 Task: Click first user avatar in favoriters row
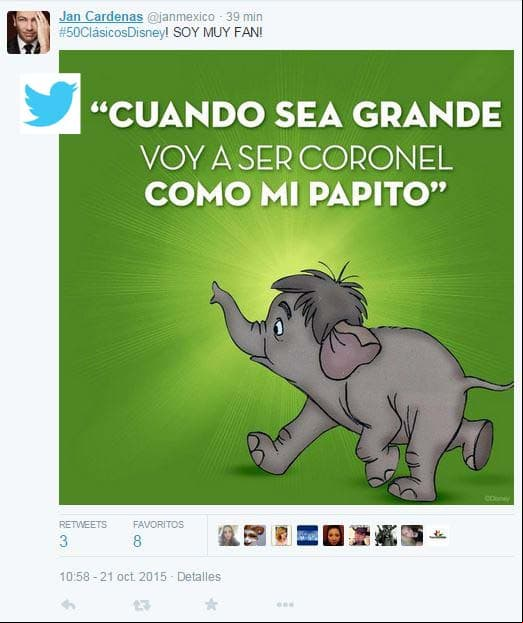click(229, 535)
